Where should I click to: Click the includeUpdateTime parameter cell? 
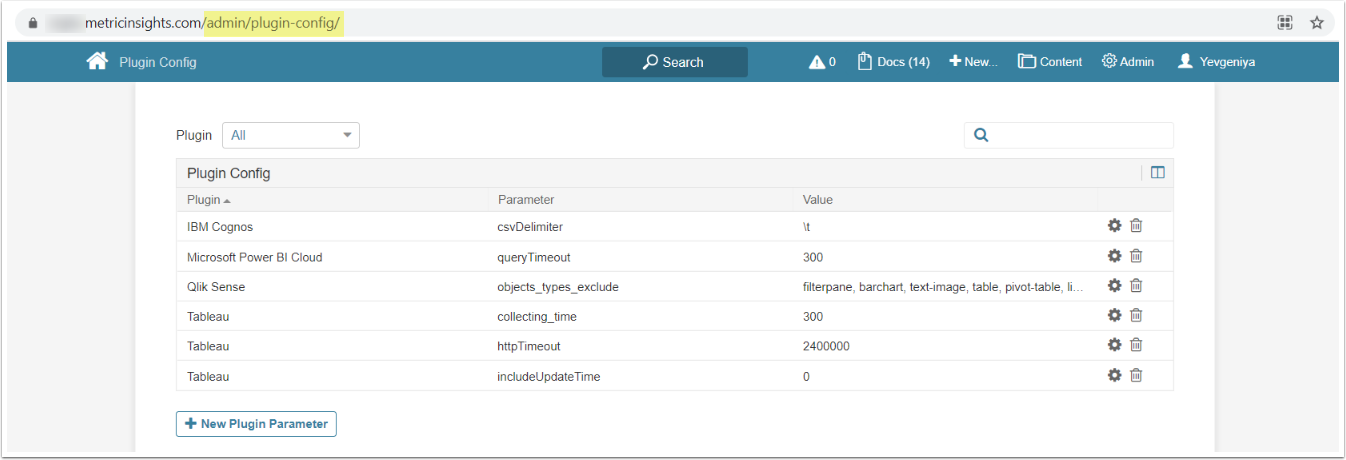[x=549, y=377]
